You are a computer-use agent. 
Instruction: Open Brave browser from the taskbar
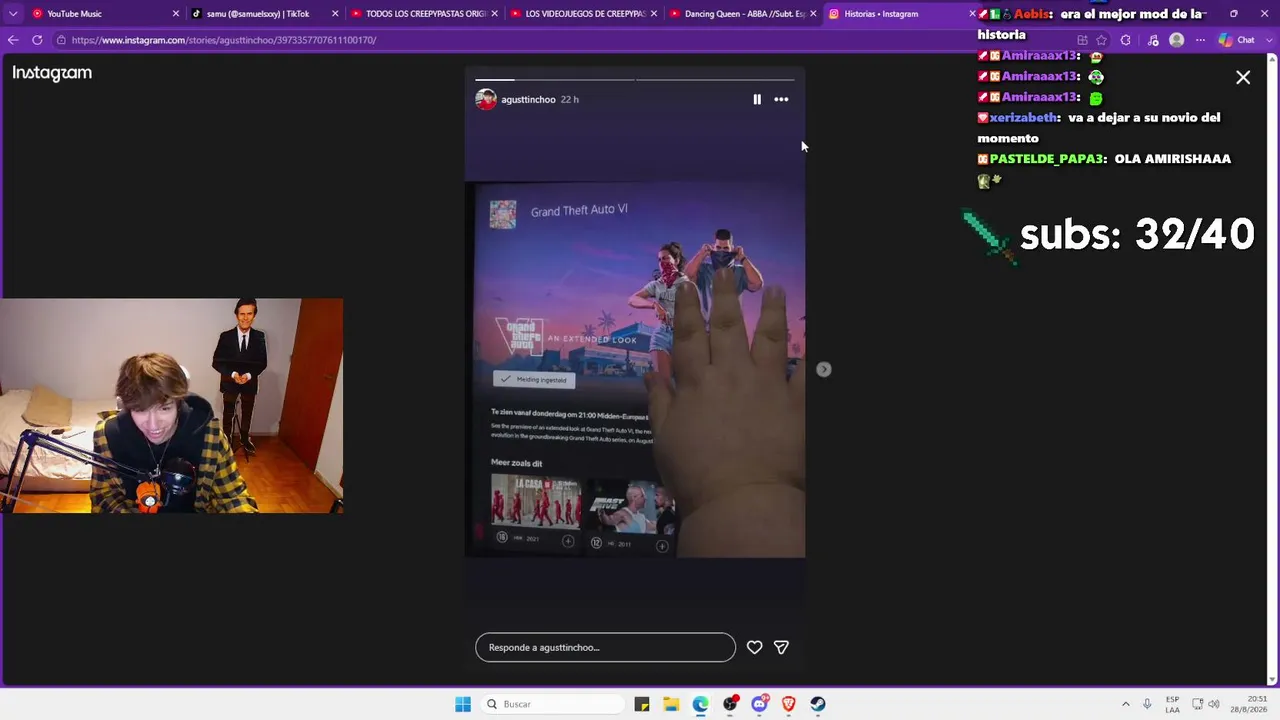click(788, 704)
